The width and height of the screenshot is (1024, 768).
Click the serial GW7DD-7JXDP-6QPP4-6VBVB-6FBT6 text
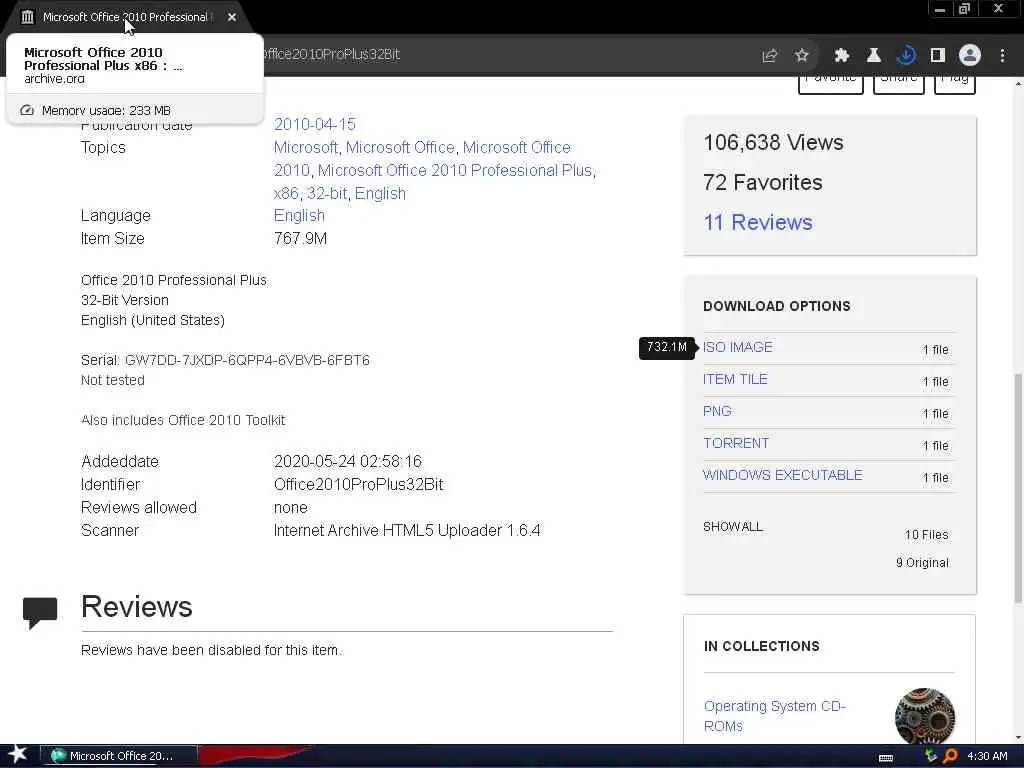(247, 360)
